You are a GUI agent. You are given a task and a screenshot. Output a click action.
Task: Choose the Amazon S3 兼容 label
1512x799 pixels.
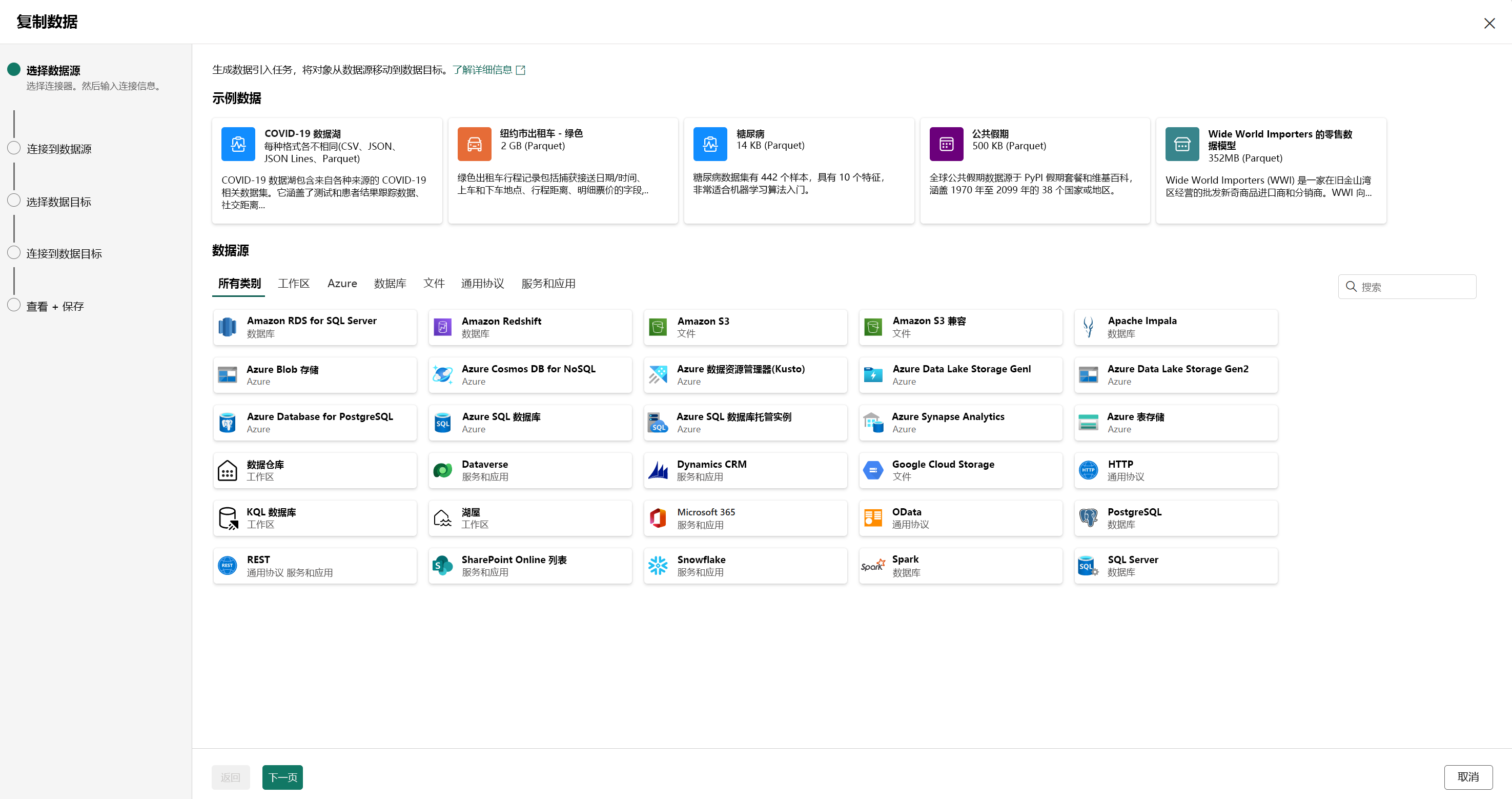[x=929, y=321]
